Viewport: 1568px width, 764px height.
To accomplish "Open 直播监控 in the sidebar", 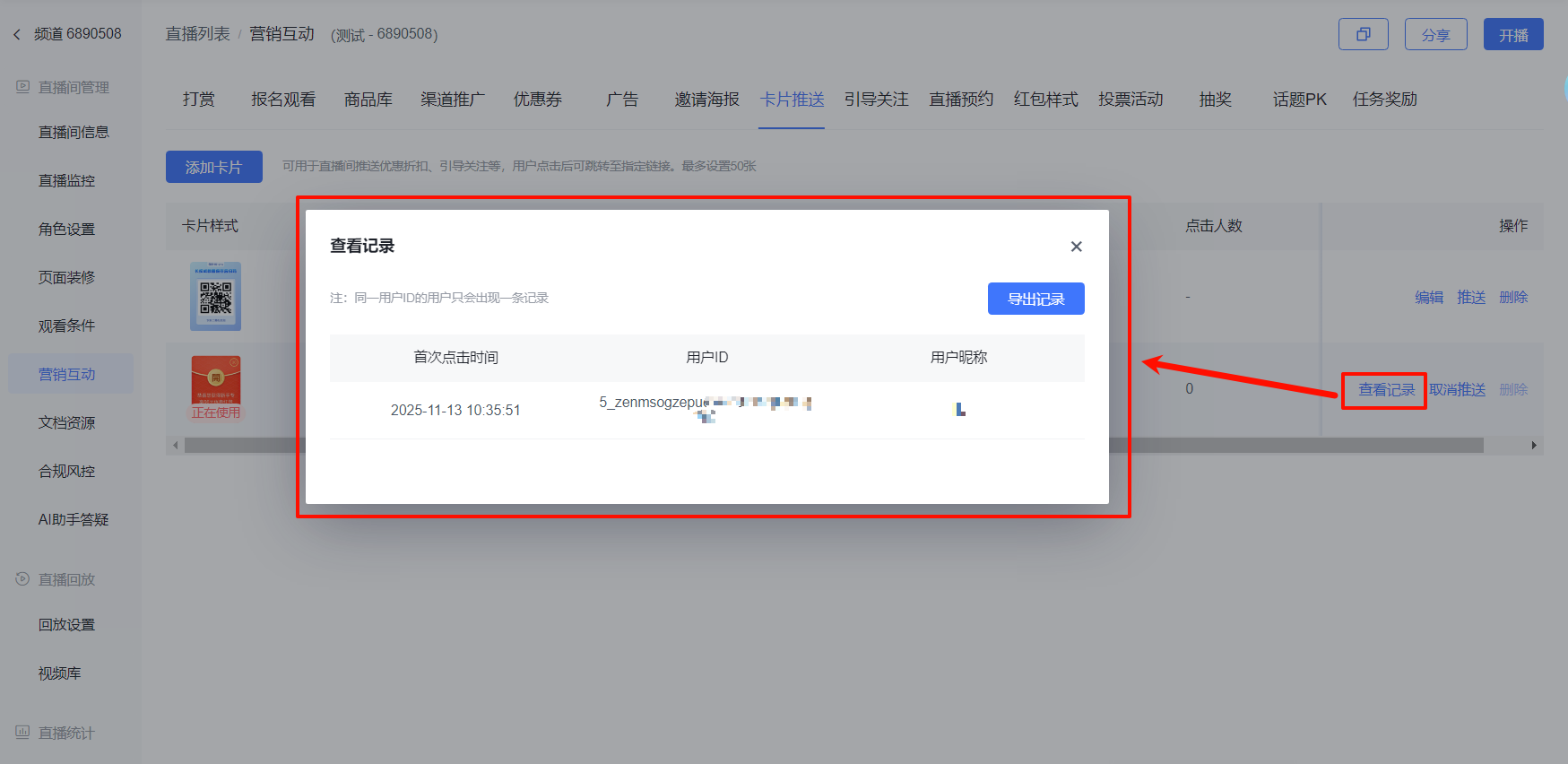I will [x=66, y=180].
